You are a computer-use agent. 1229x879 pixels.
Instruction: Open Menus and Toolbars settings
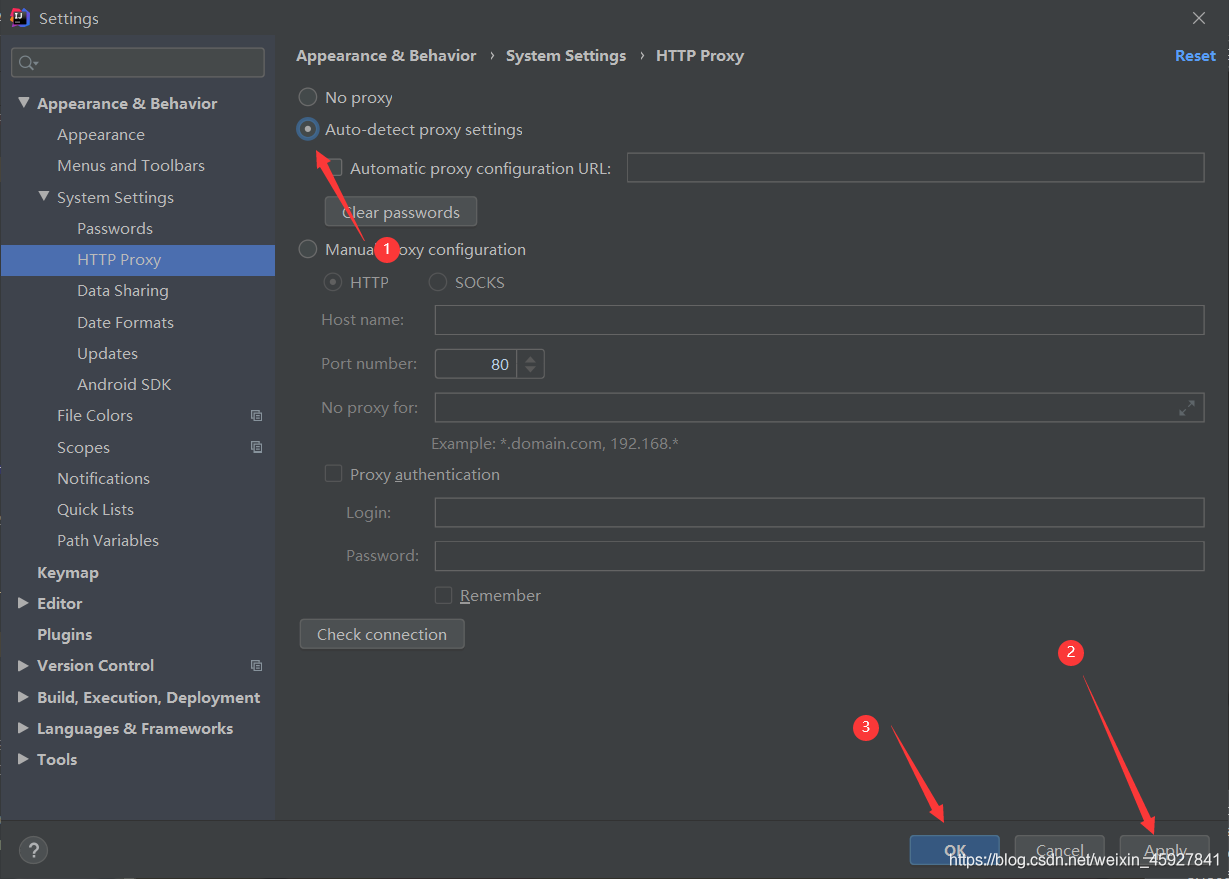tap(131, 166)
